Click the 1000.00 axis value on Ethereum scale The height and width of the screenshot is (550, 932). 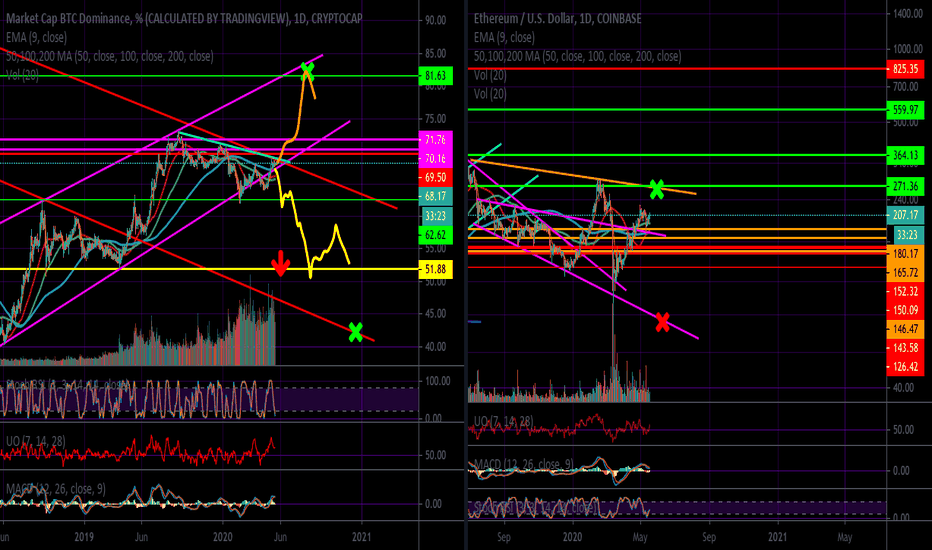908,49
